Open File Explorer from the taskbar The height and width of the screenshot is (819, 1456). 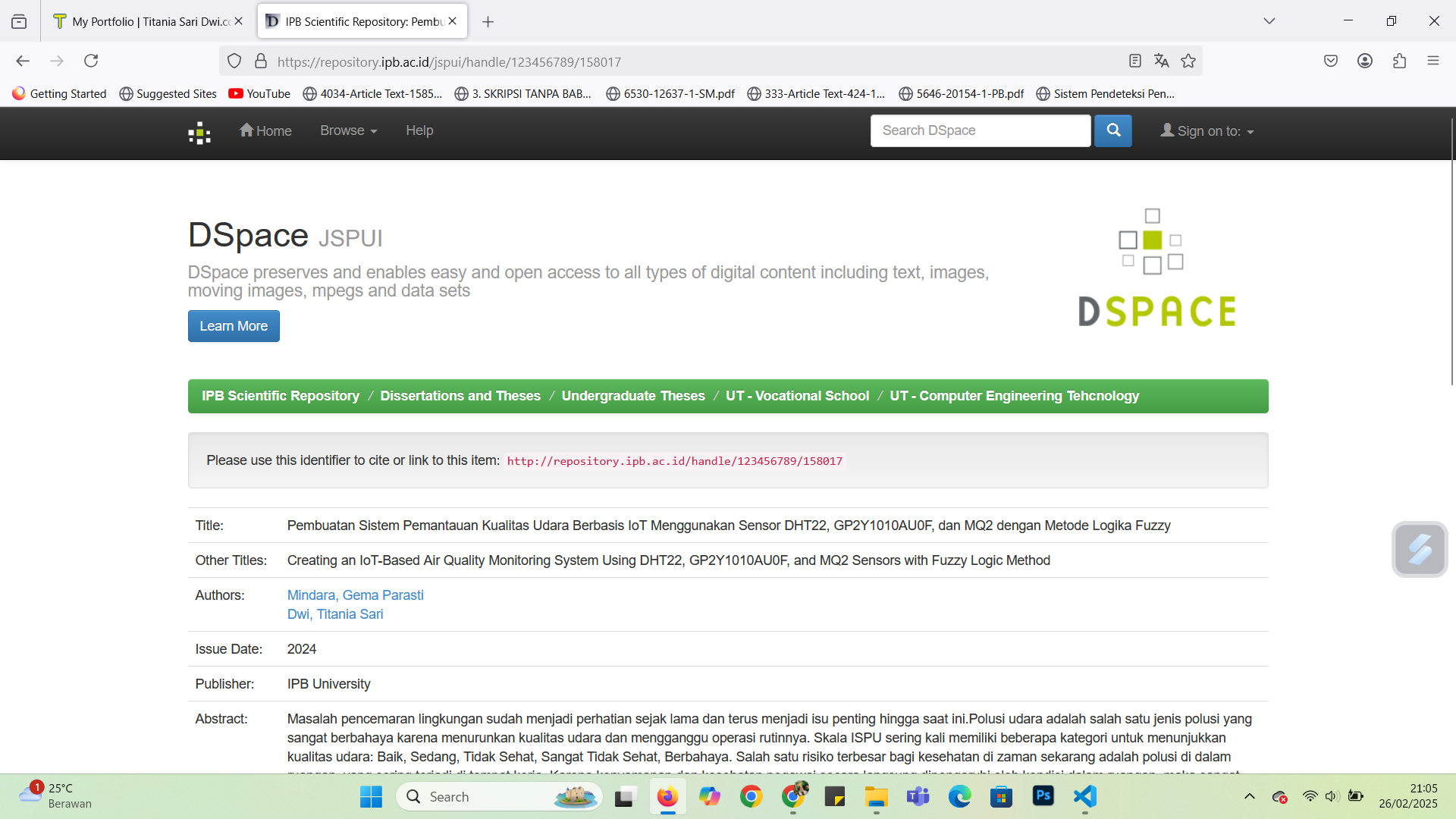(876, 796)
